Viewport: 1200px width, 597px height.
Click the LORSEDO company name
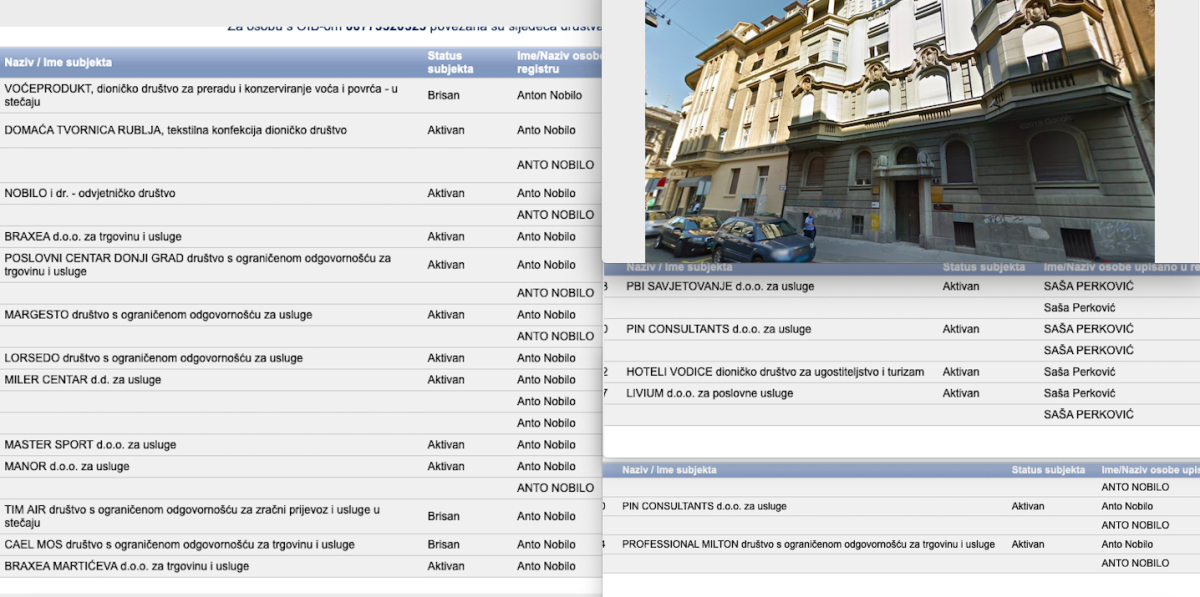[153, 358]
